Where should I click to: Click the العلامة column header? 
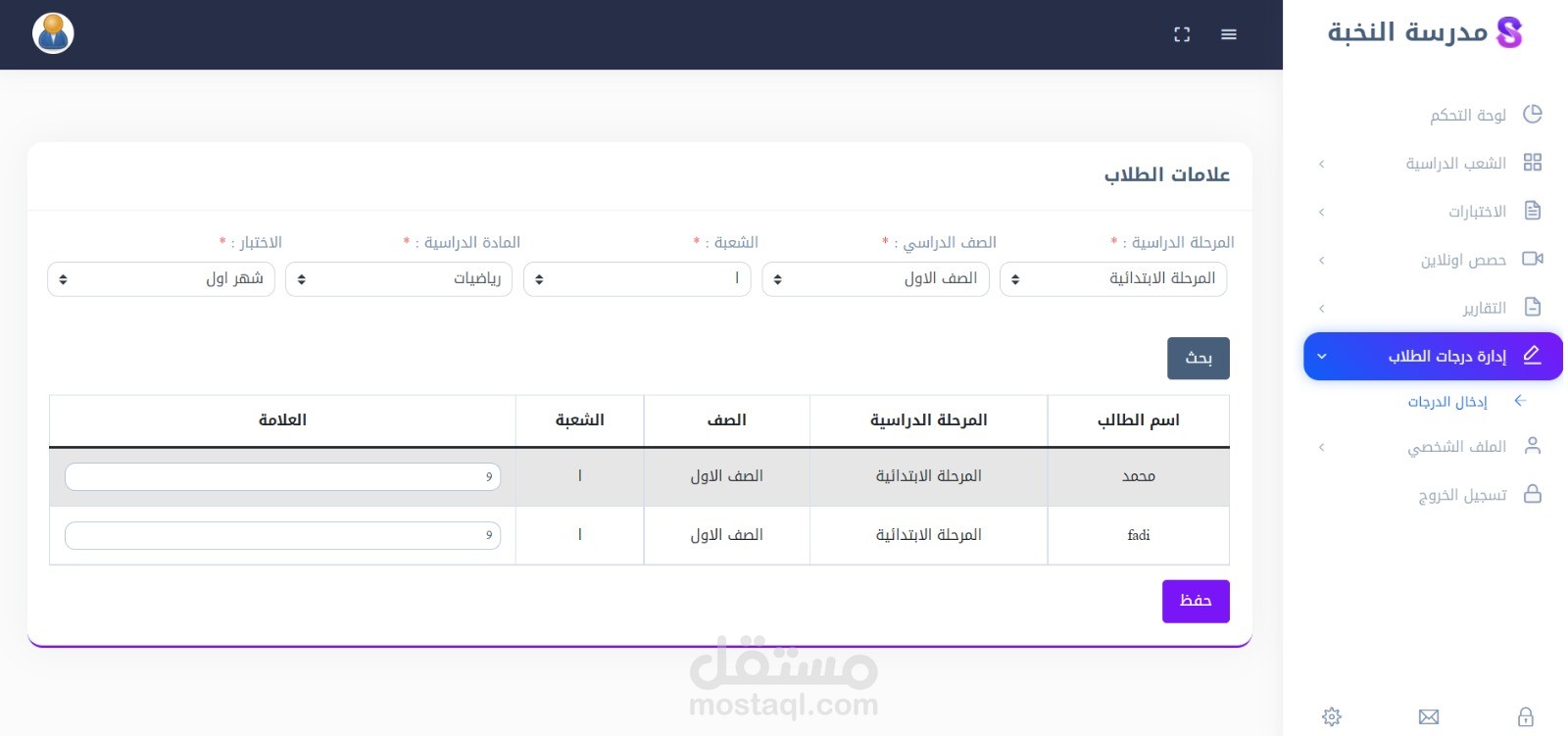[x=282, y=420]
